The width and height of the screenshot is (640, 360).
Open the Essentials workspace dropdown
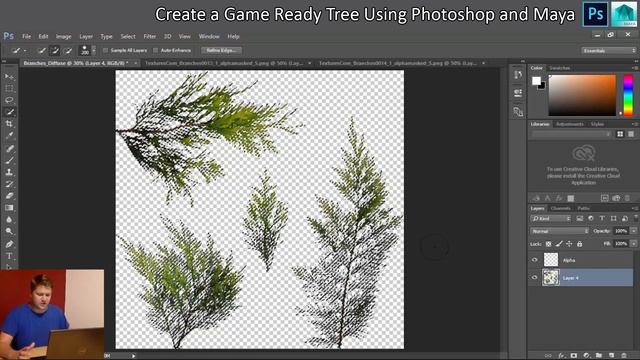pos(608,51)
